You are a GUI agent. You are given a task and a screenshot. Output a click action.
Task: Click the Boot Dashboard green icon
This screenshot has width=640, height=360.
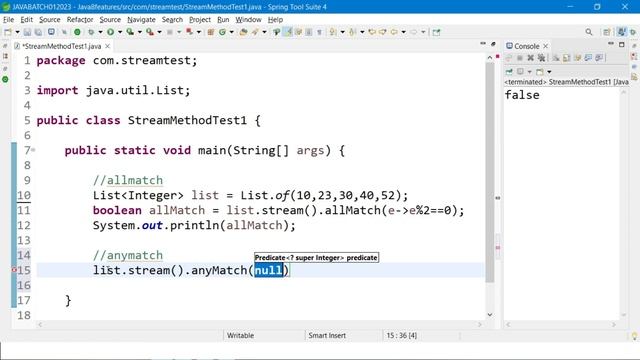coord(77,32)
